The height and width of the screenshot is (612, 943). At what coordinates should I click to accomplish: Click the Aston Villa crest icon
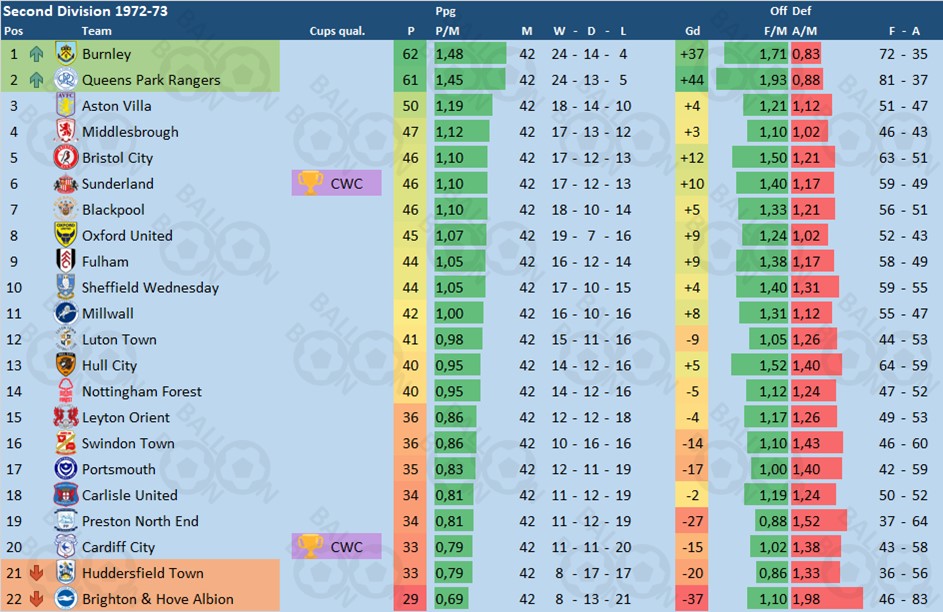pyautogui.click(x=66, y=105)
